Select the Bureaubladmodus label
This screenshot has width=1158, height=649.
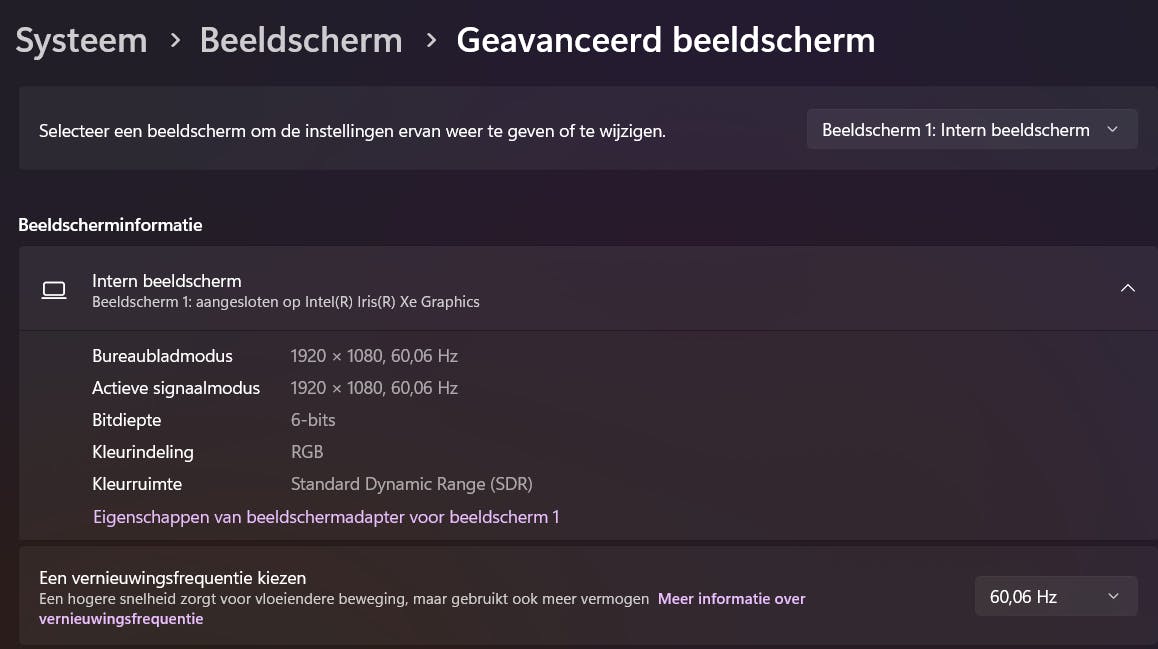pos(162,356)
